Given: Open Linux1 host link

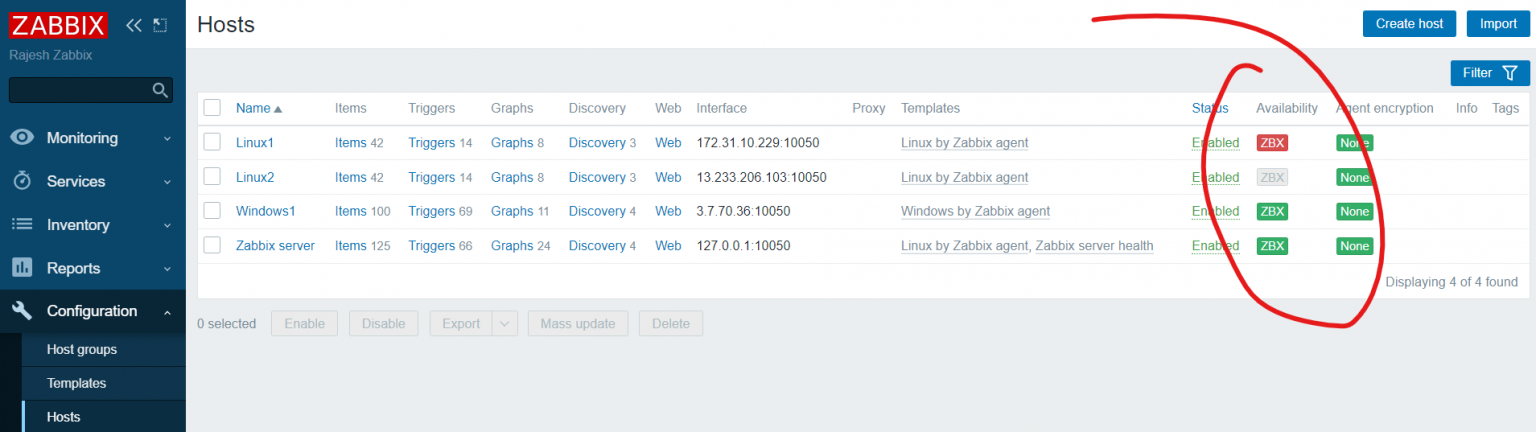Looking at the screenshot, I should 255,143.
